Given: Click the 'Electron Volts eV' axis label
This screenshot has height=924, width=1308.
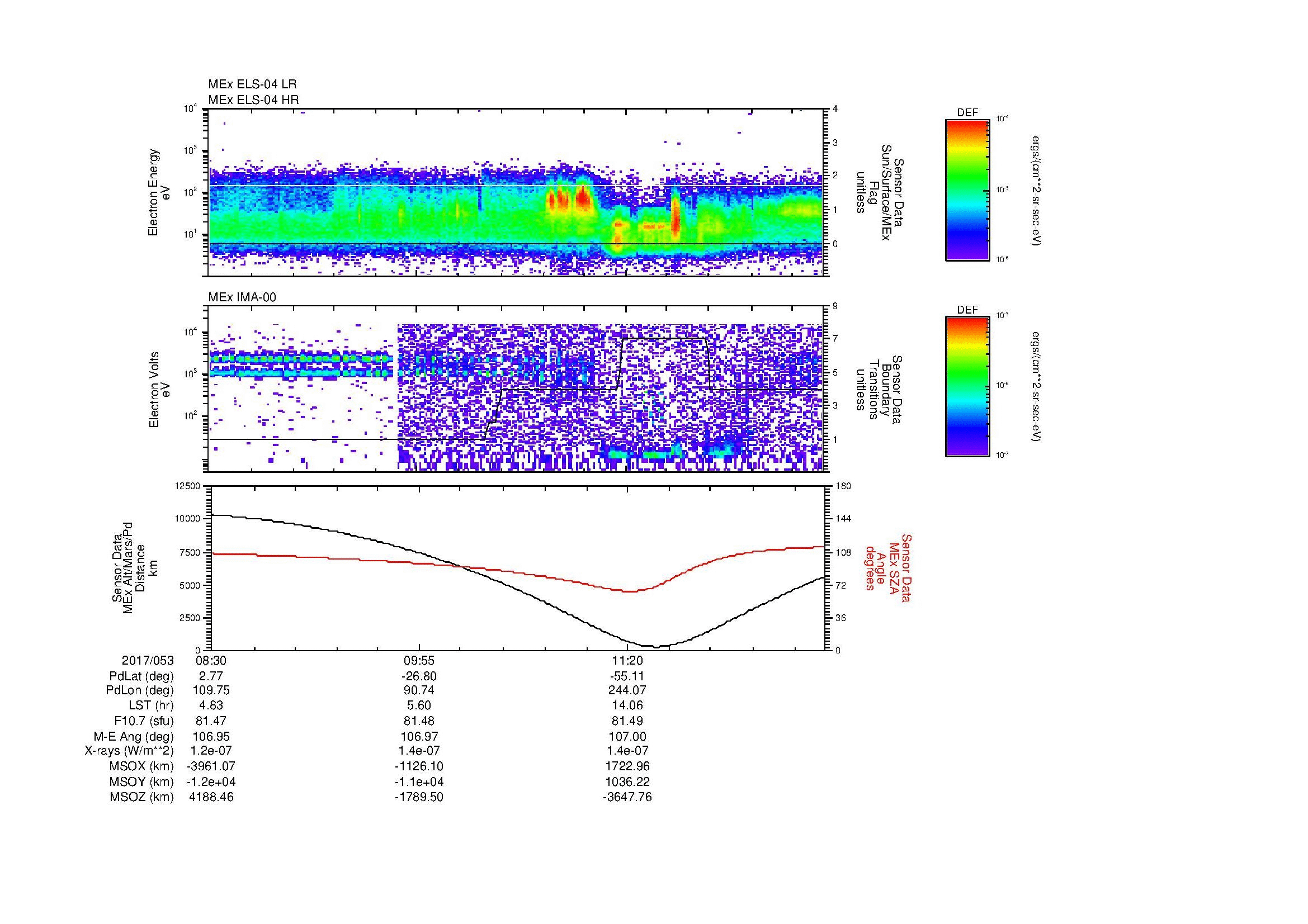Looking at the screenshot, I should tap(159, 390).
